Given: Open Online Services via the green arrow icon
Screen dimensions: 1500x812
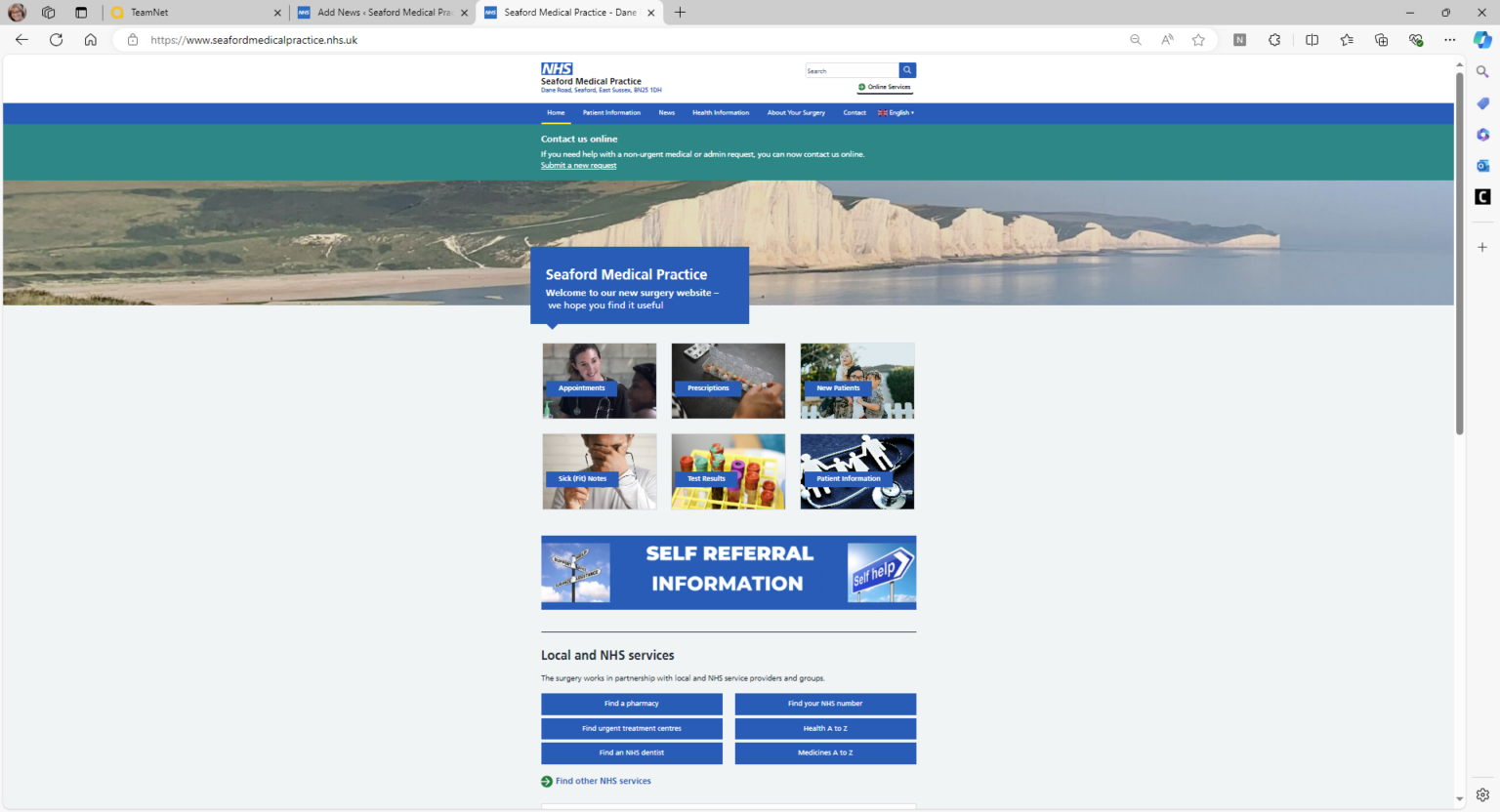Looking at the screenshot, I should 861,87.
